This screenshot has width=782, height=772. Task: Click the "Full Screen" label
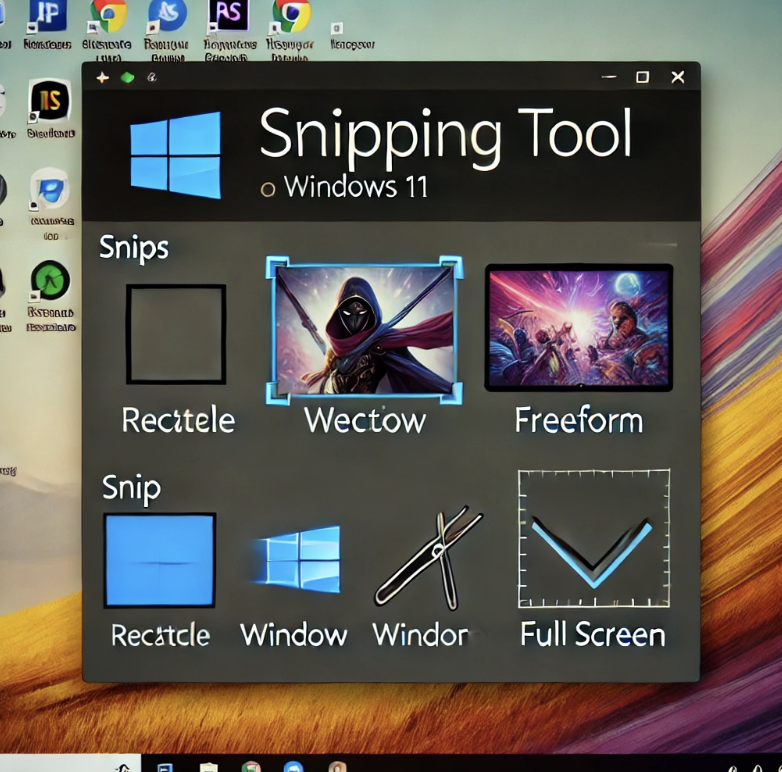tap(593, 635)
